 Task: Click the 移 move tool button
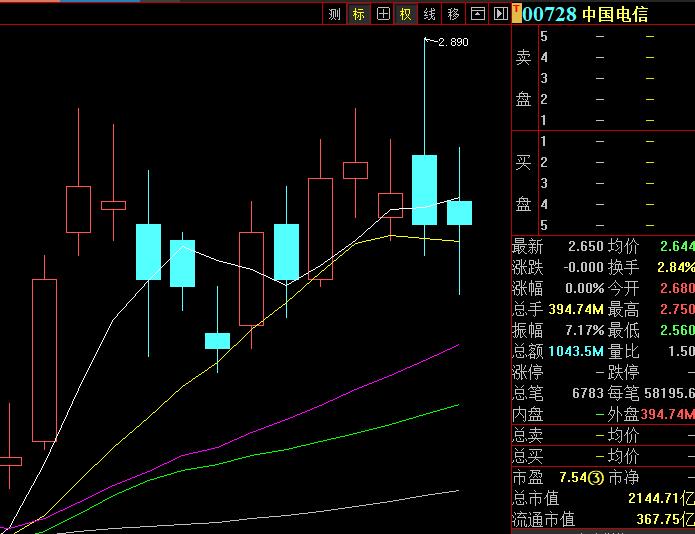click(x=453, y=14)
